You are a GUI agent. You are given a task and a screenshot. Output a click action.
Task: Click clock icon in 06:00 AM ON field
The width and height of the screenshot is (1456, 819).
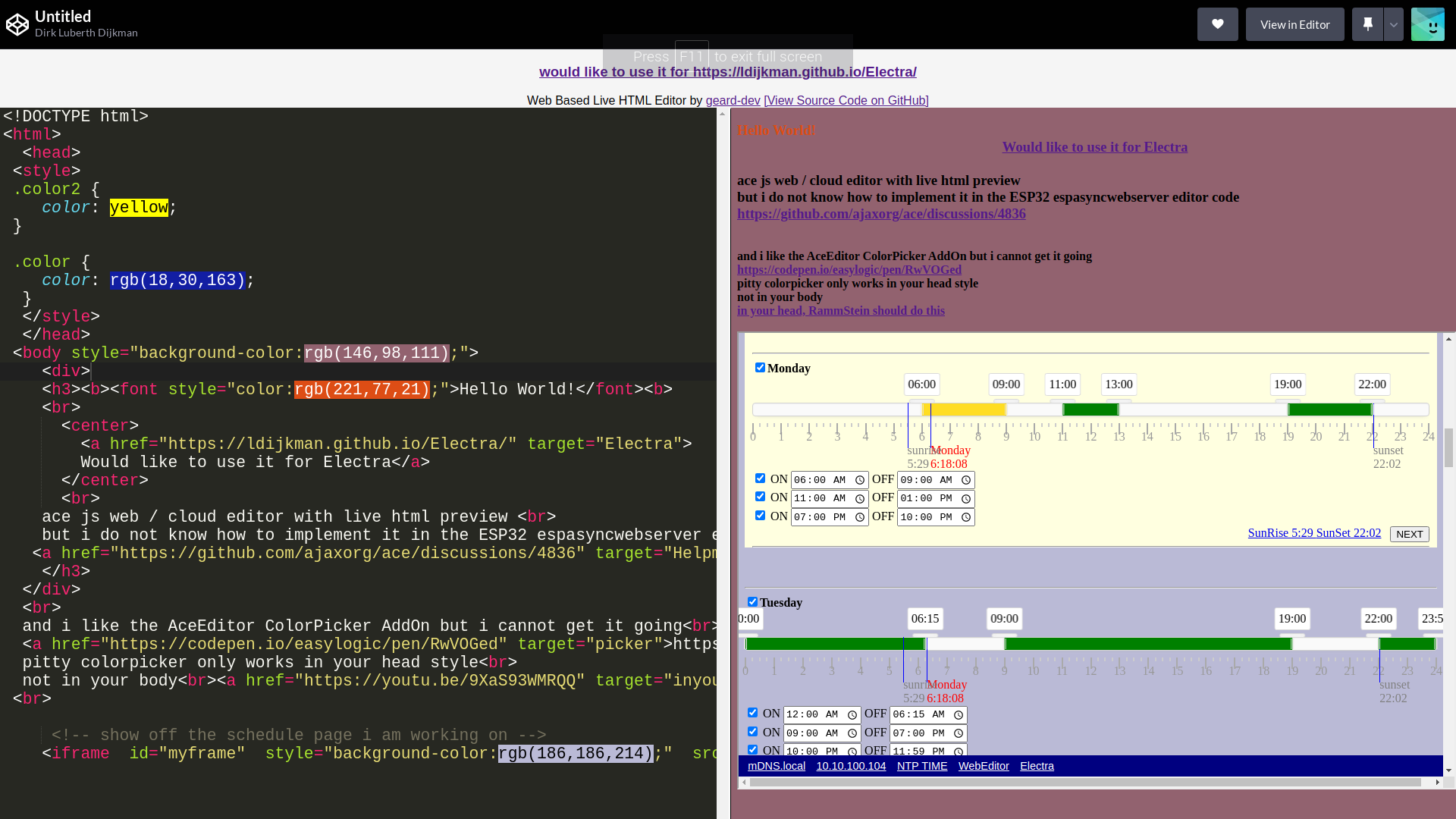pos(859,480)
